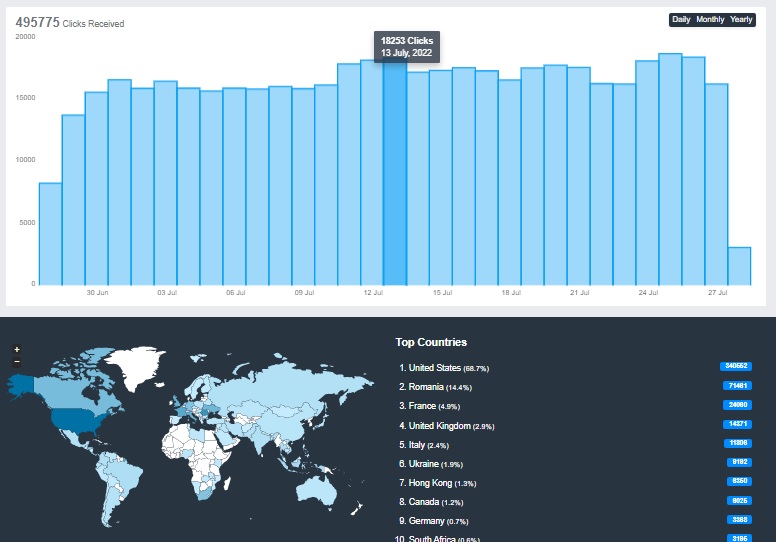Viewport: 776px width, 542px height.
Task: Switch the chart to Daily view
Action: (681, 19)
